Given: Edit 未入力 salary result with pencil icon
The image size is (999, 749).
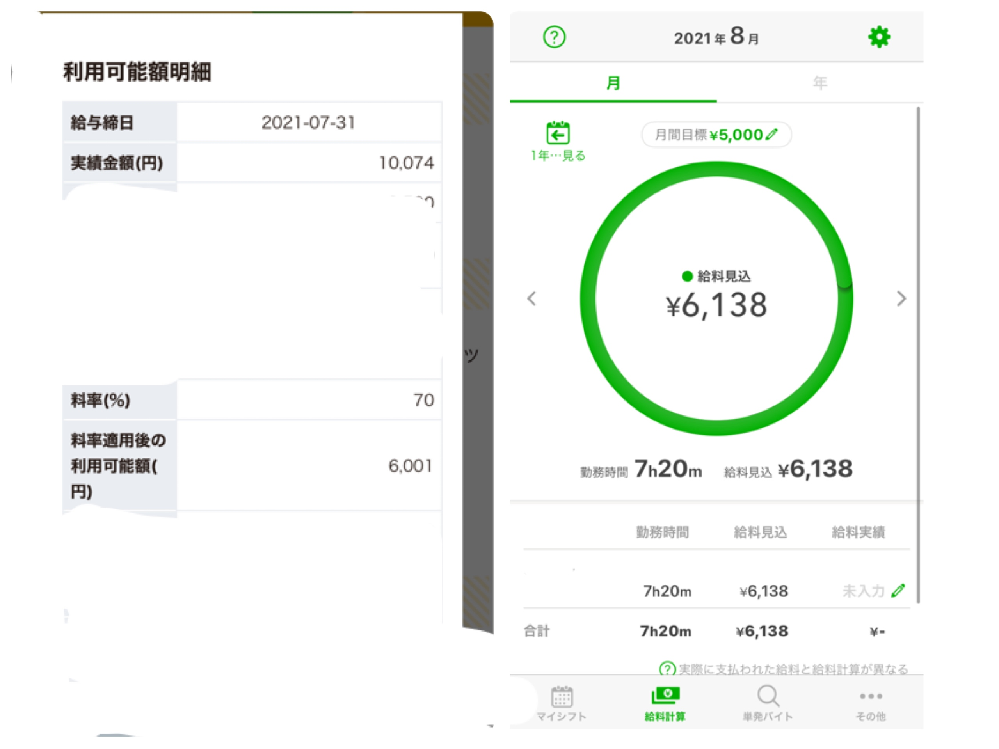Looking at the screenshot, I should [x=898, y=591].
